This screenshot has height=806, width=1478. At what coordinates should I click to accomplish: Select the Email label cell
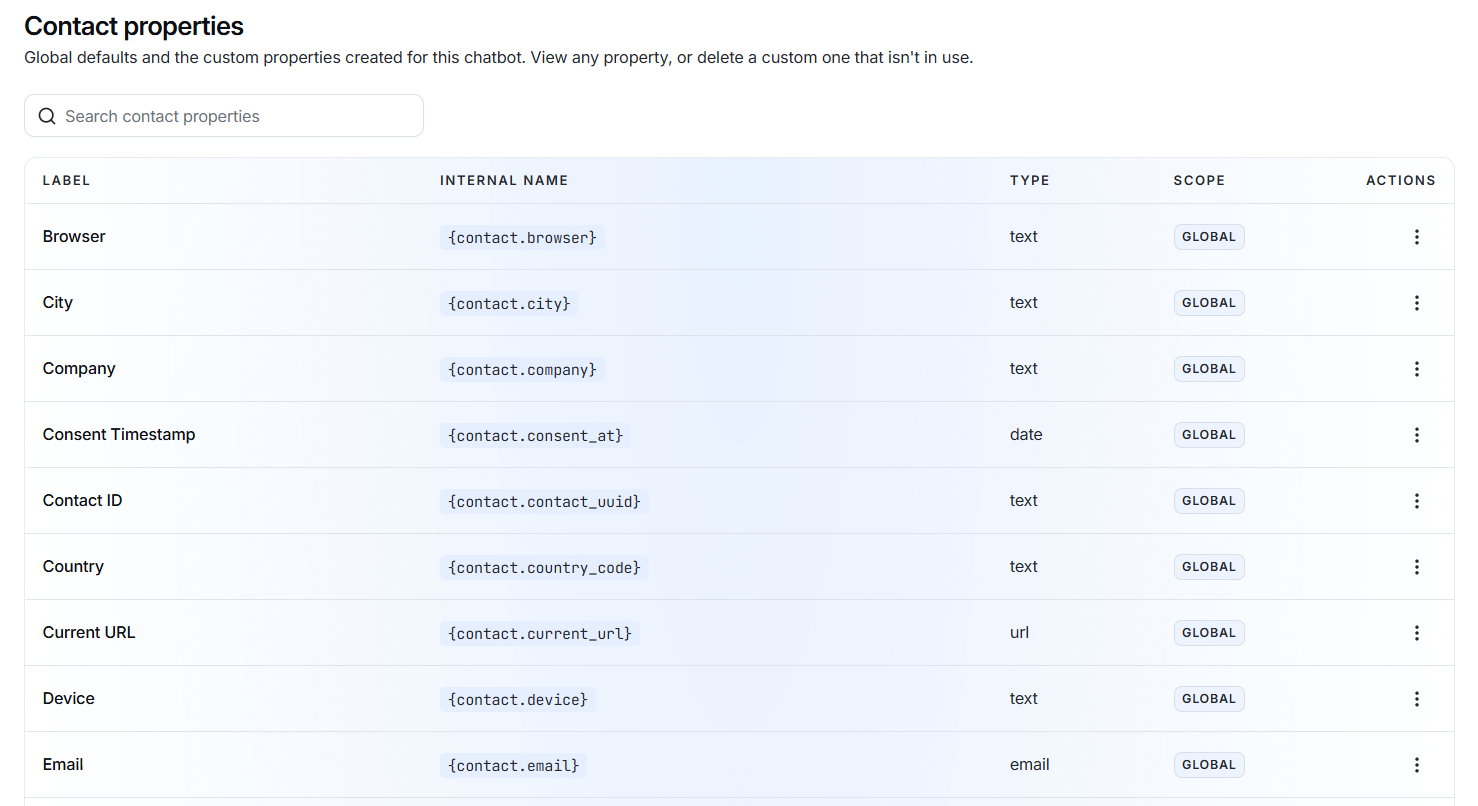point(63,765)
